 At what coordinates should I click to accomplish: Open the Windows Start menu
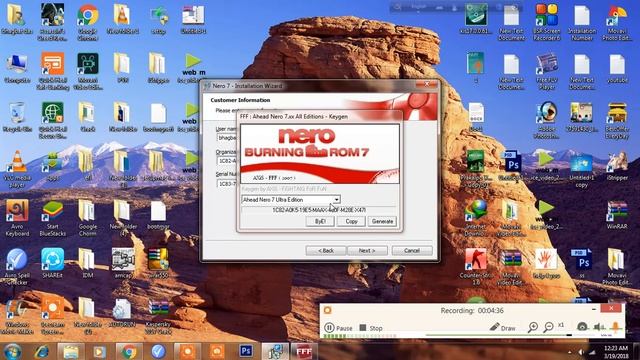(13, 351)
